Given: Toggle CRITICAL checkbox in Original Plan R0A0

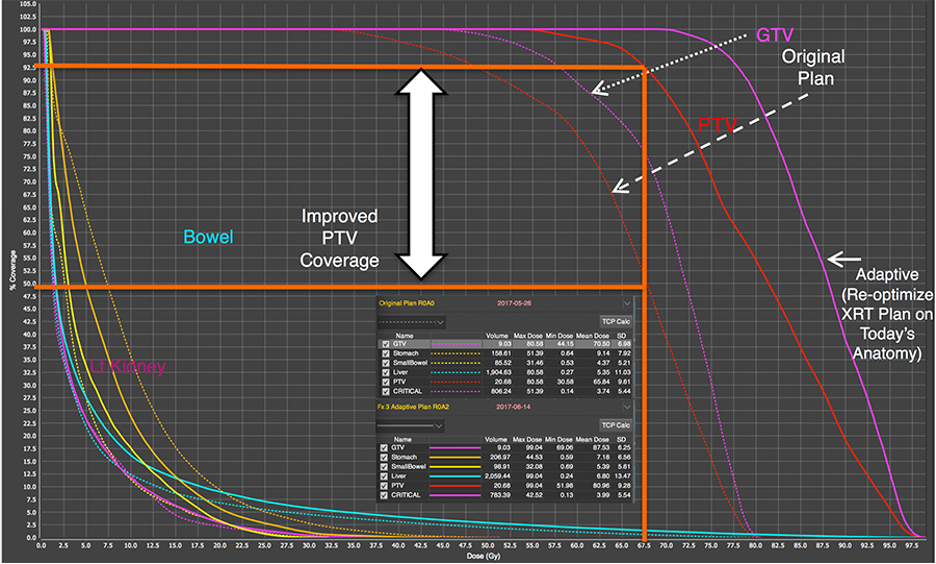Looking at the screenshot, I should [386, 392].
